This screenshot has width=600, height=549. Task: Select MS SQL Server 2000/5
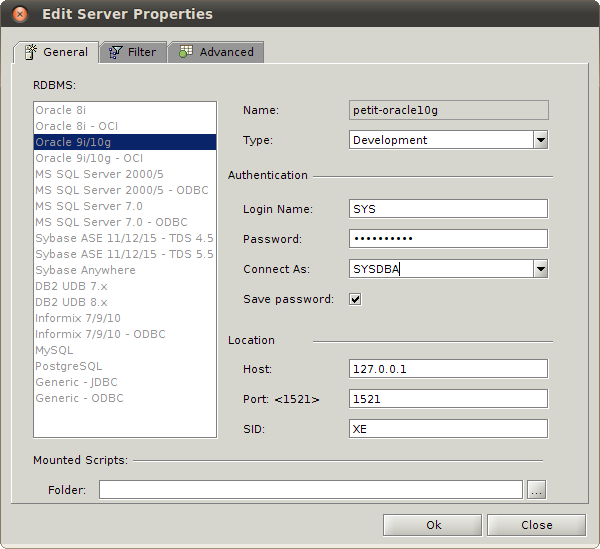click(125, 174)
